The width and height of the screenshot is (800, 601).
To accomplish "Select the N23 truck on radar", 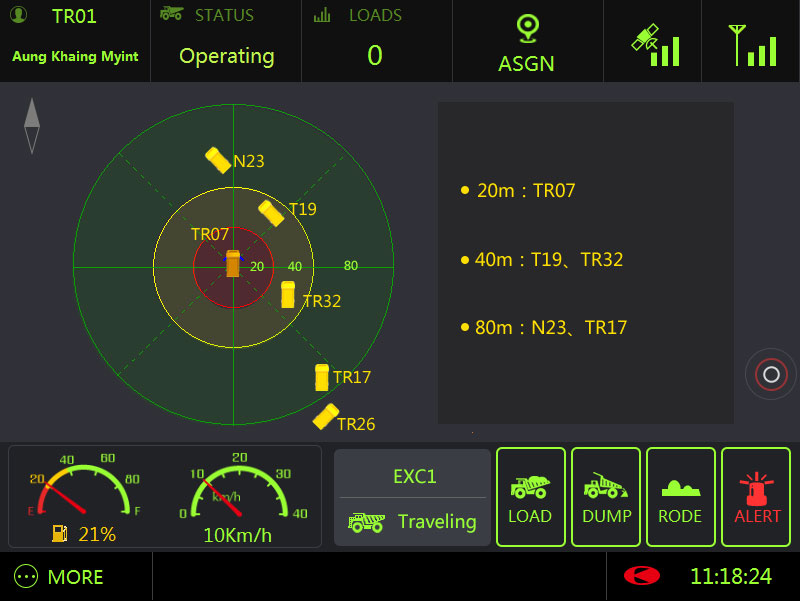I will point(218,160).
